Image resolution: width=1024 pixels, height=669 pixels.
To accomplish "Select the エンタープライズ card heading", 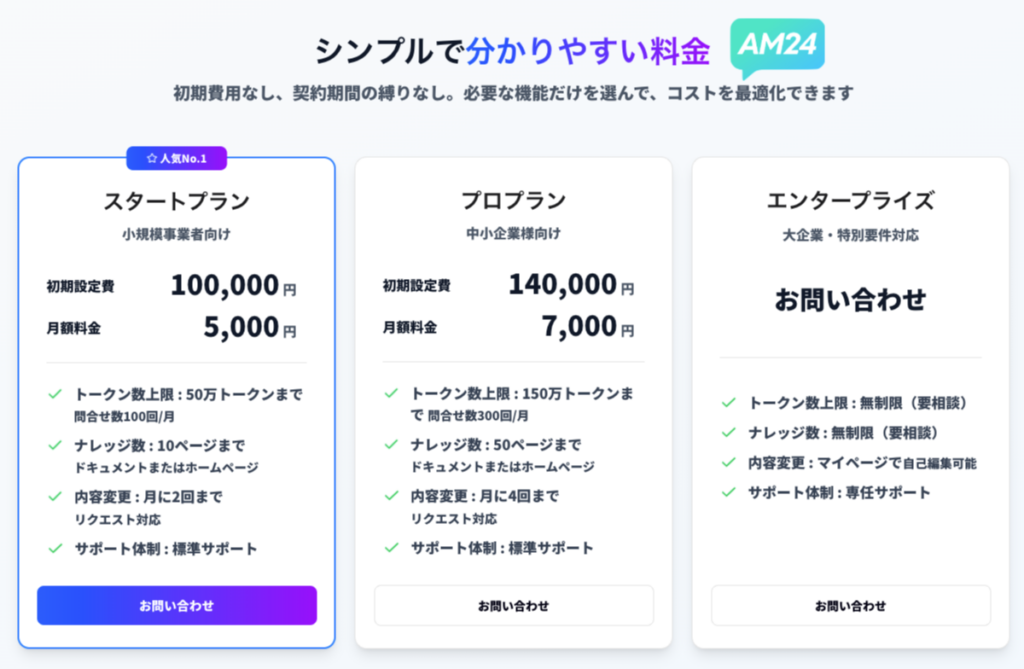I will pos(850,201).
